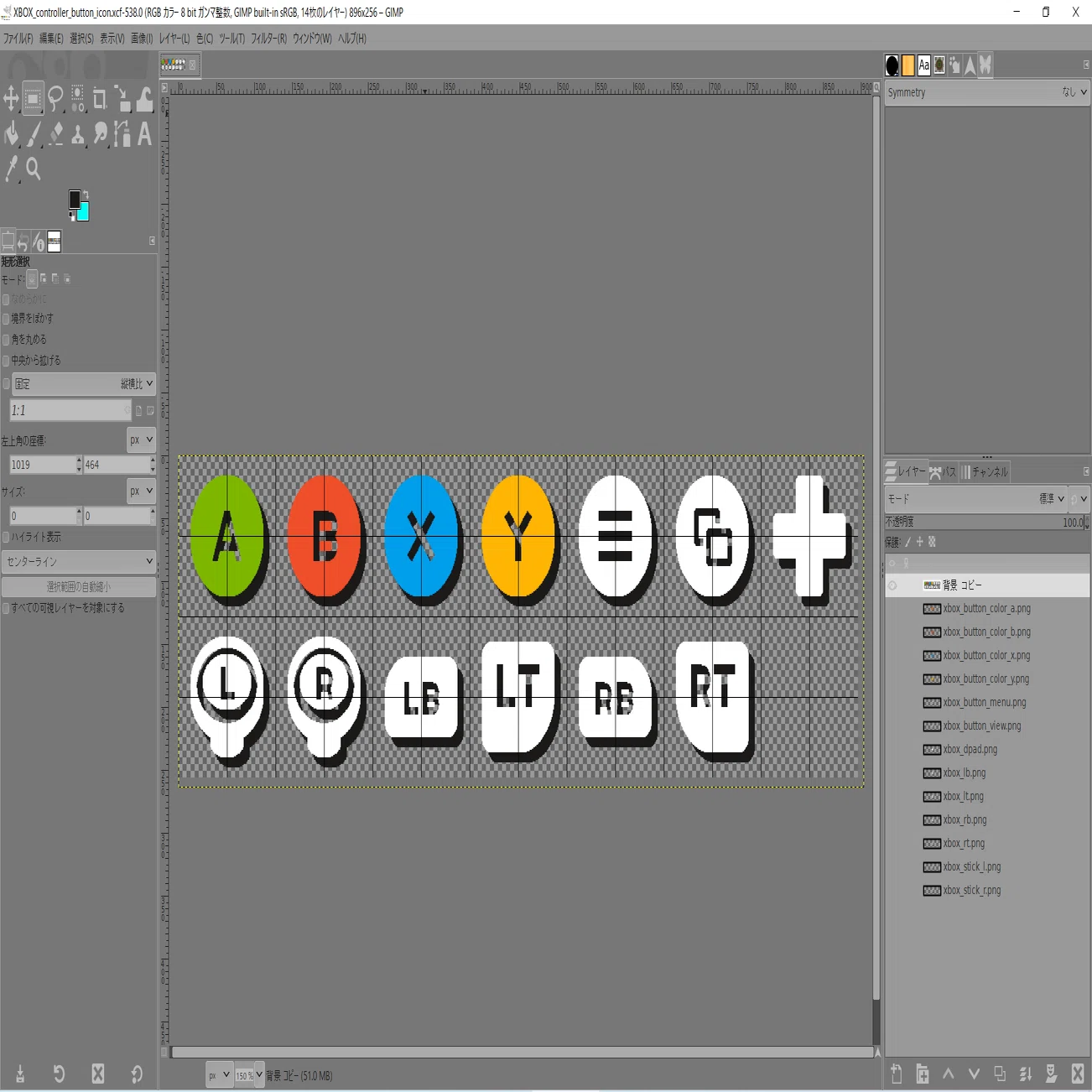
Task: Delete the selected layer
Action: (1078, 1074)
